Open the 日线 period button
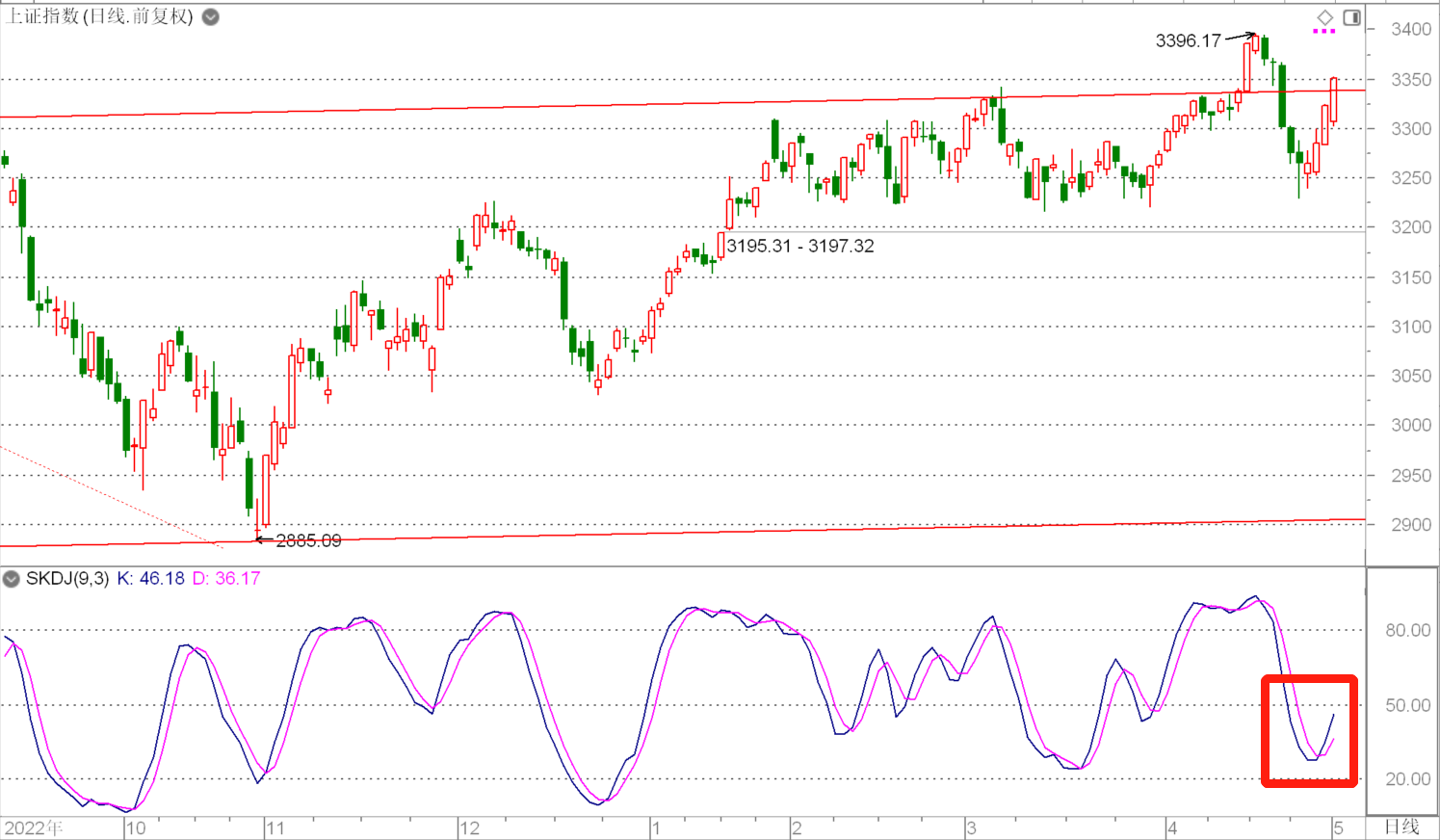Viewport: 1440px width, 840px height. click(1402, 827)
